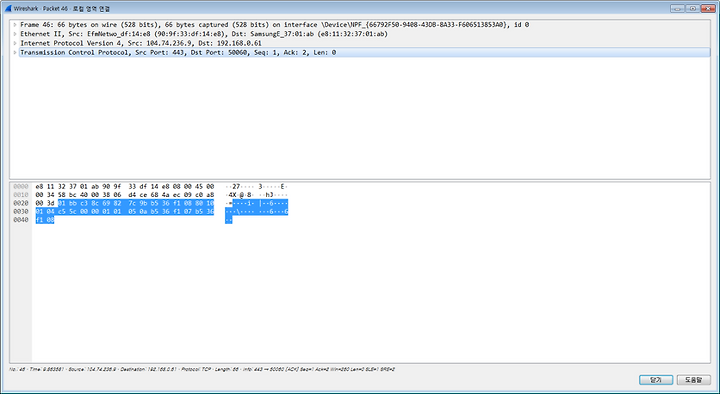Viewport: 720px width, 394px height.
Task: Expand the Transmission Control Protocol node
Action: tap(15, 52)
